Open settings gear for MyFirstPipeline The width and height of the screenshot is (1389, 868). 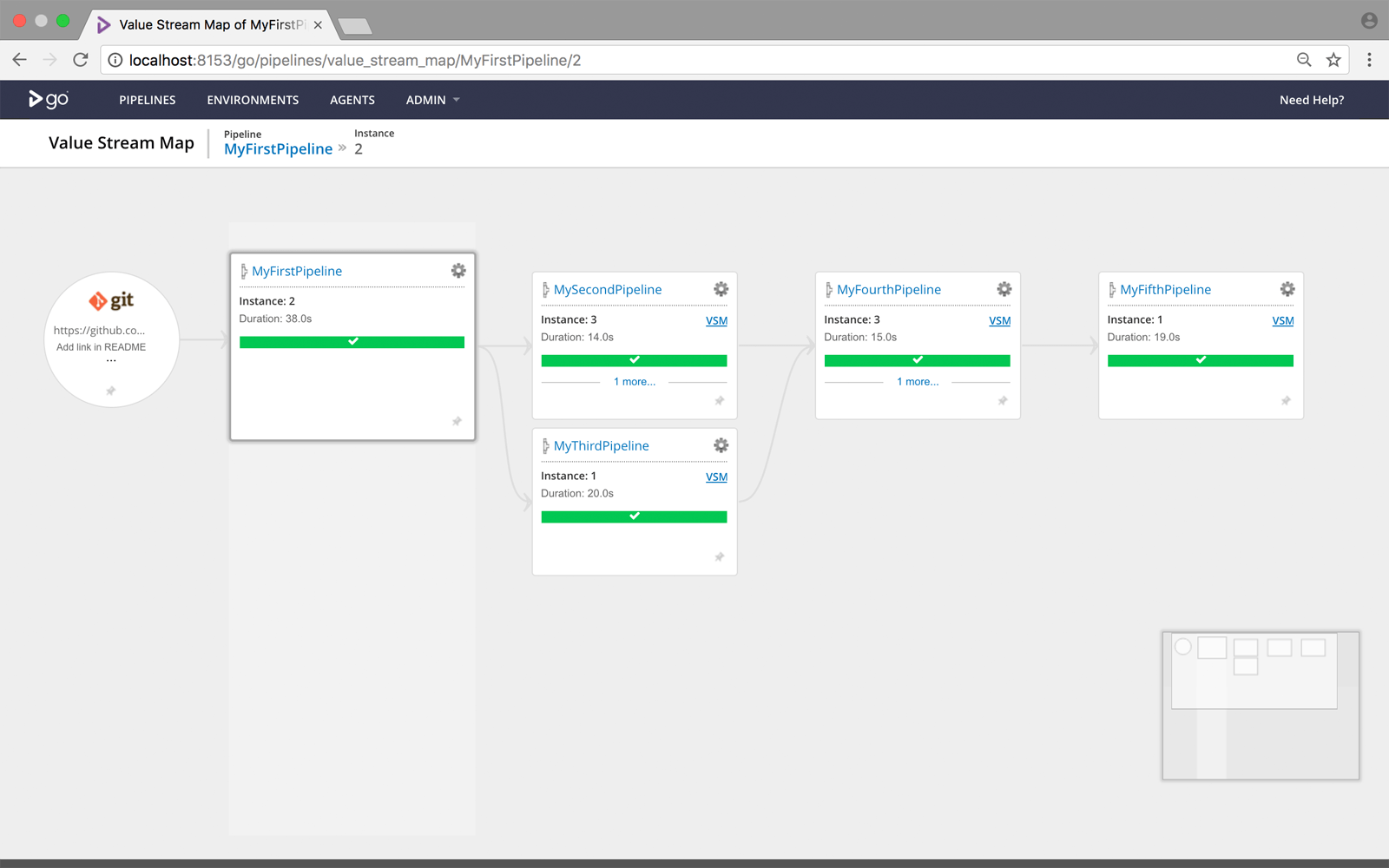pos(458,271)
